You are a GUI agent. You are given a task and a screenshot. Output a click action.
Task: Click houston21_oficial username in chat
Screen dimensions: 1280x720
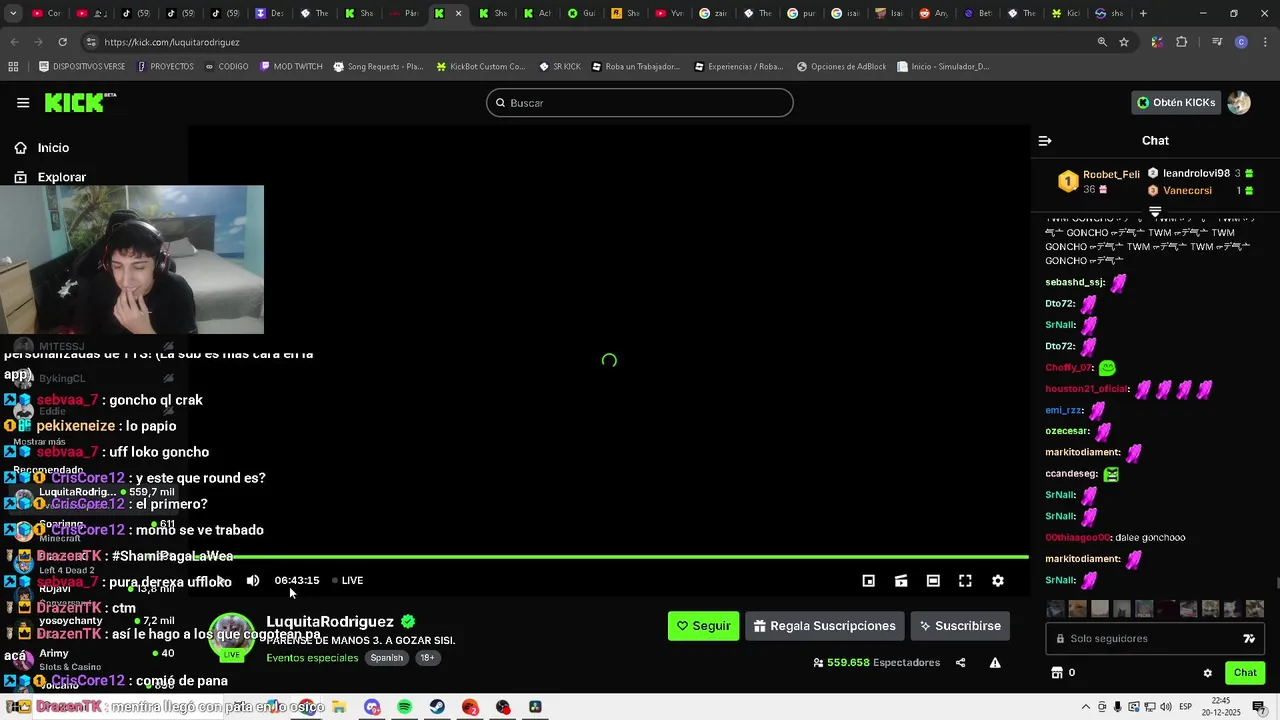point(1088,389)
